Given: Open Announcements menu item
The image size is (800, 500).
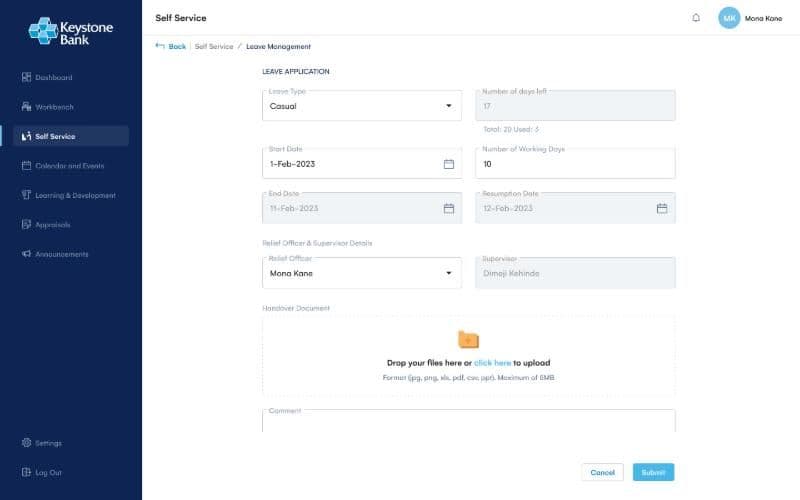Looking at the screenshot, I should point(71,254).
